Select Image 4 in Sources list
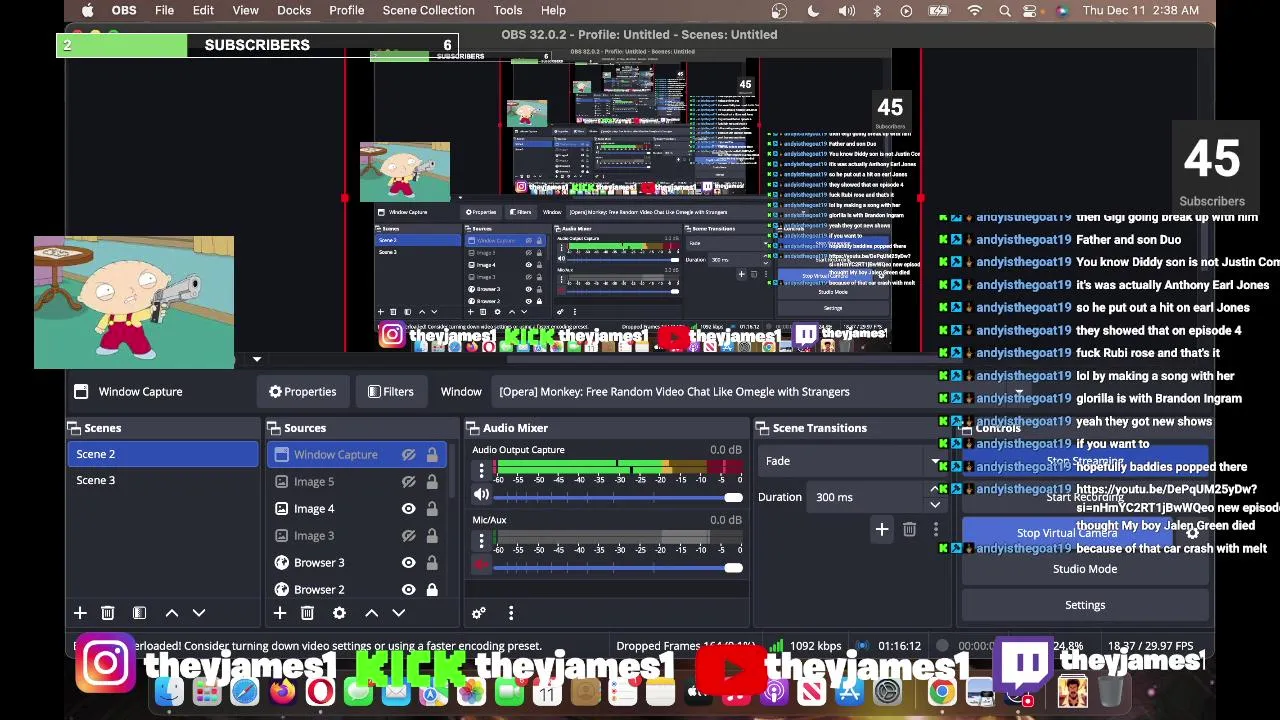Screen dimensions: 1280x720 [x=314, y=509]
